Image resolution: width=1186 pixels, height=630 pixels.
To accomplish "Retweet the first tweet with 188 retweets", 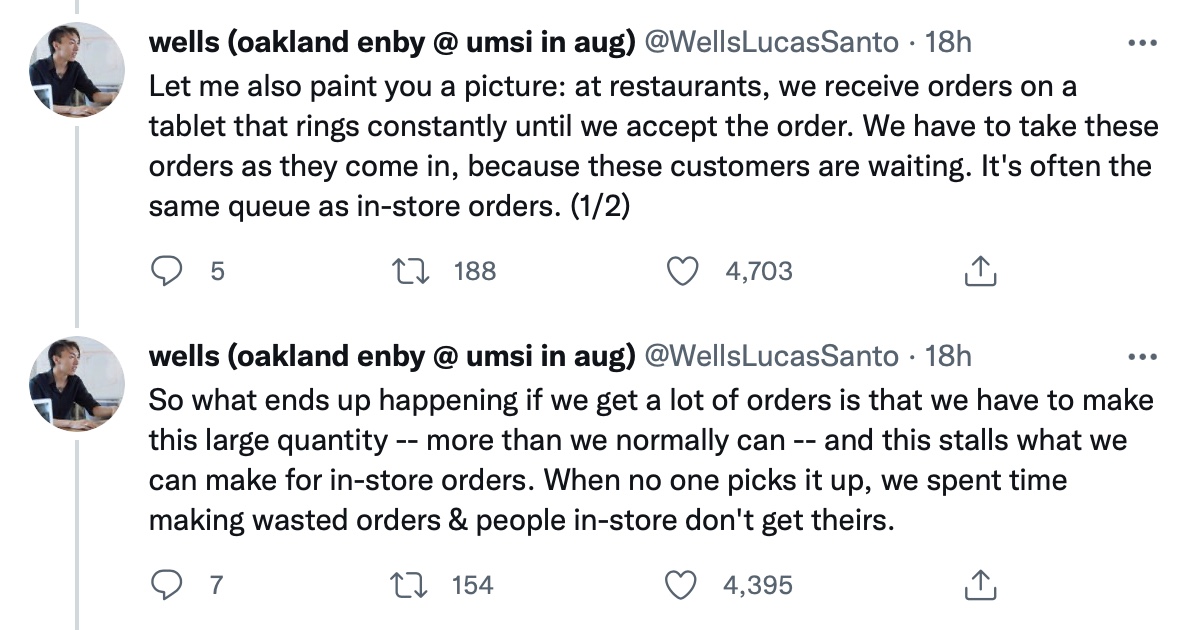I will [411, 271].
